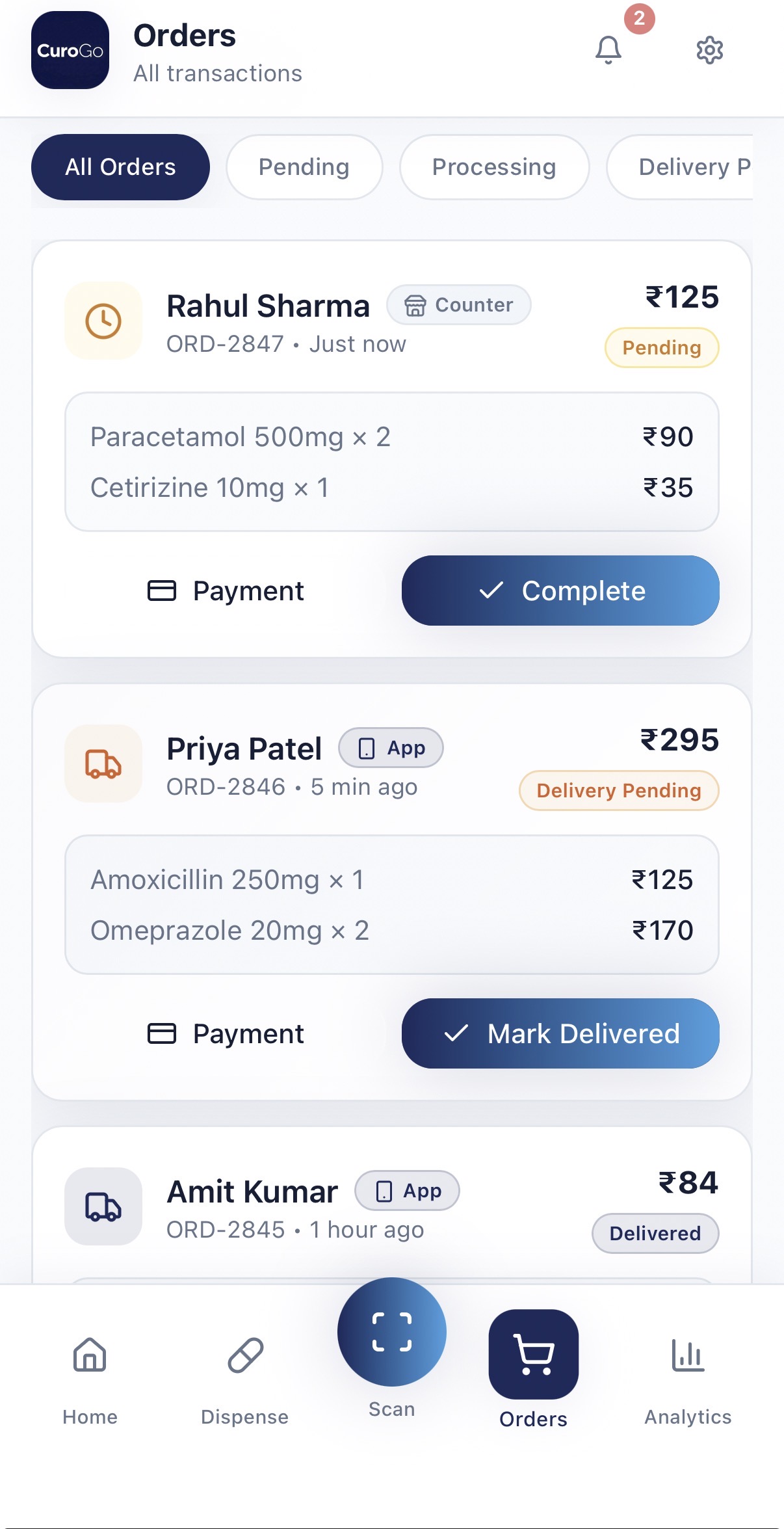Open Analytics chart icon
This screenshot has width=784, height=1529.
[x=688, y=1356]
